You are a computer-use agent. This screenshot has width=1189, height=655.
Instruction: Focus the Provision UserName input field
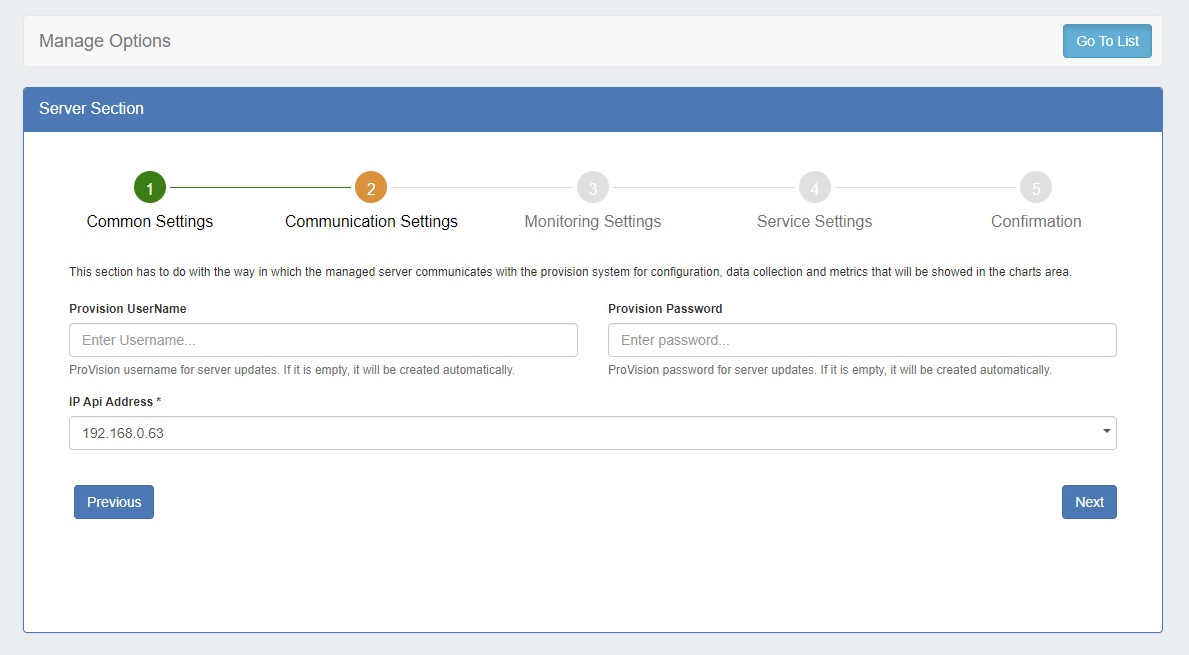click(x=323, y=340)
